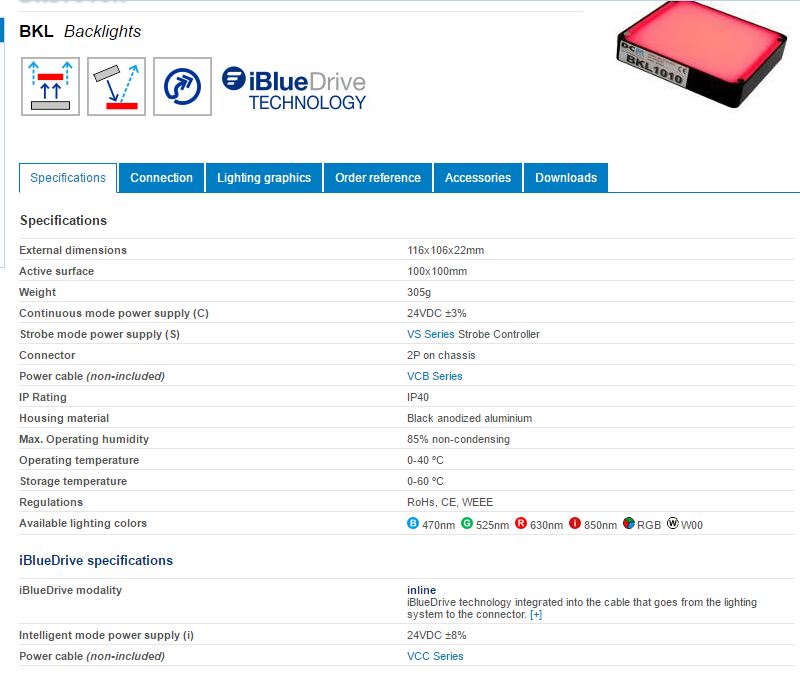Click the '0-60 °C' storage temperature value
This screenshot has width=800, height=678.
tap(426, 481)
